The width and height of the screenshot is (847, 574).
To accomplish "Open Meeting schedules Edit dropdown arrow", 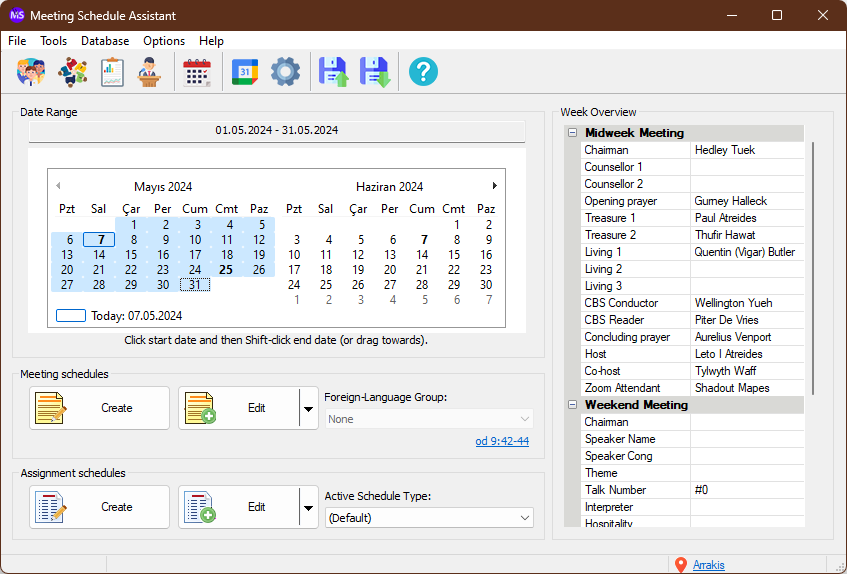I will [x=307, y=409].
